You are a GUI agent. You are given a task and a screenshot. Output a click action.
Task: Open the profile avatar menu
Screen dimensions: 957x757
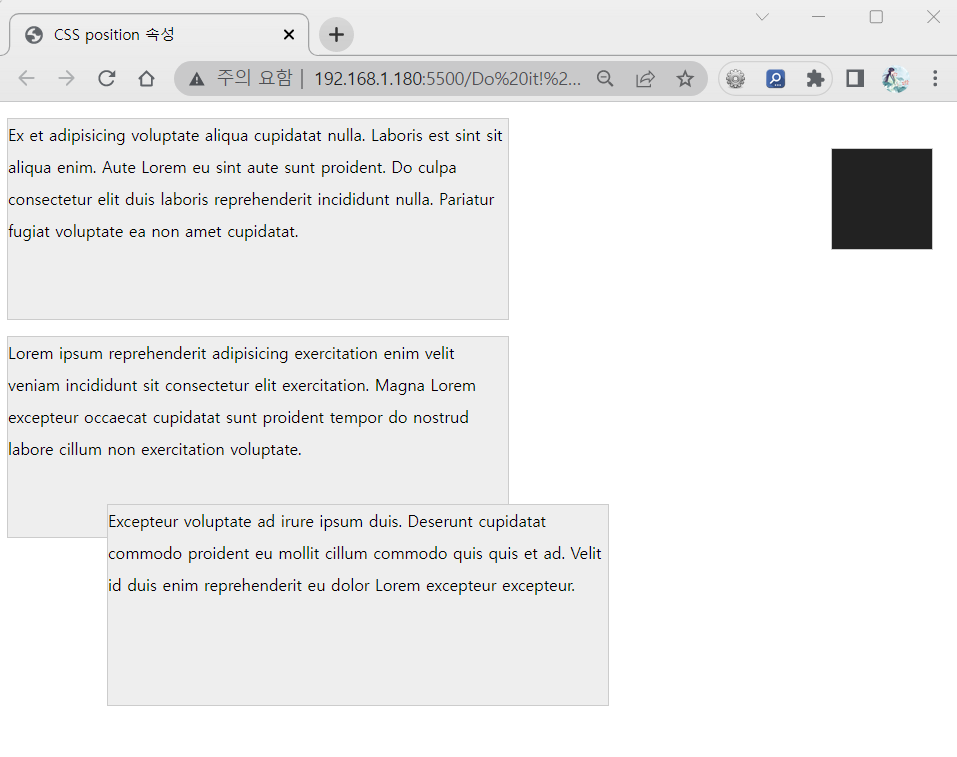coord(895,79)
